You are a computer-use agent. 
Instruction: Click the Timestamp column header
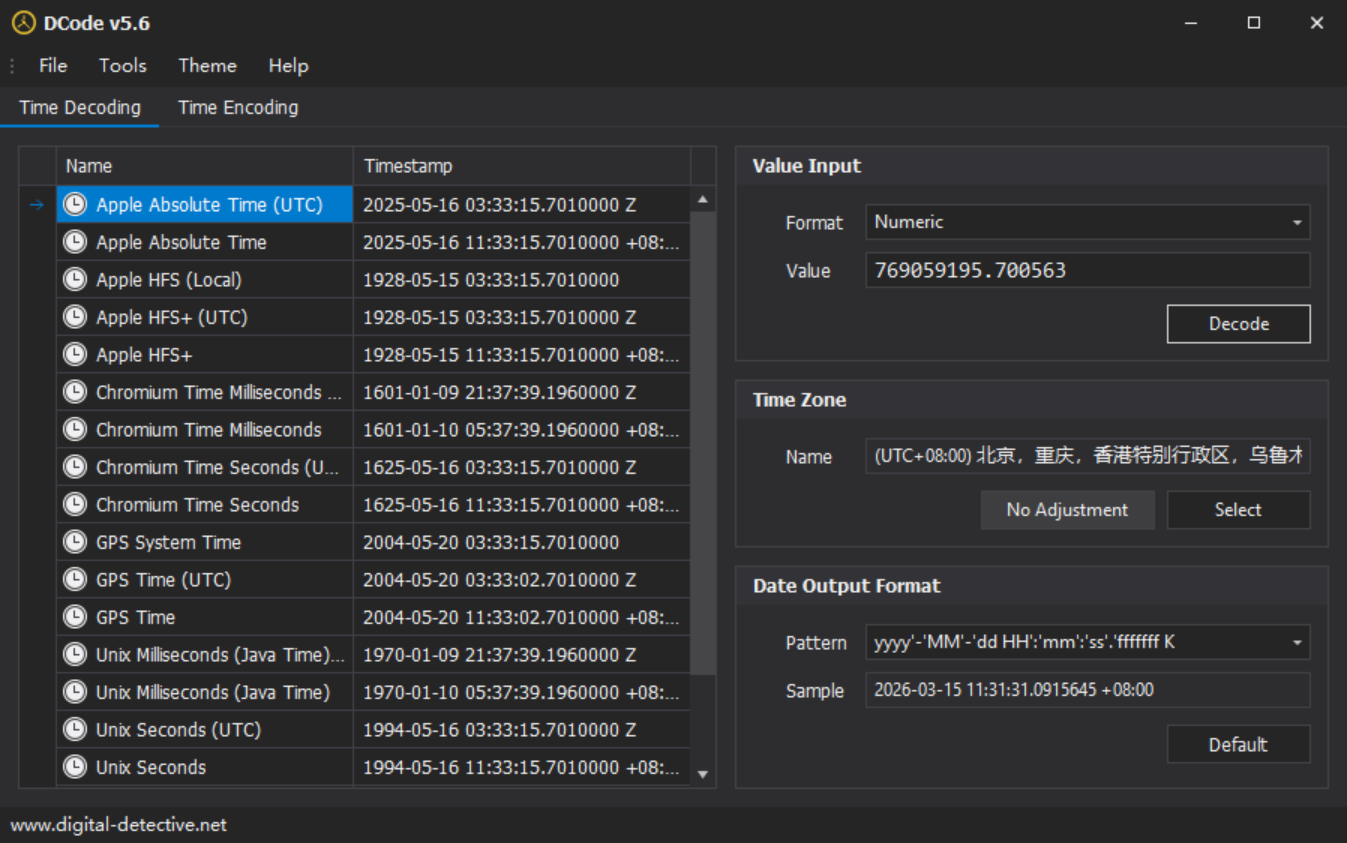coord(520,166)
